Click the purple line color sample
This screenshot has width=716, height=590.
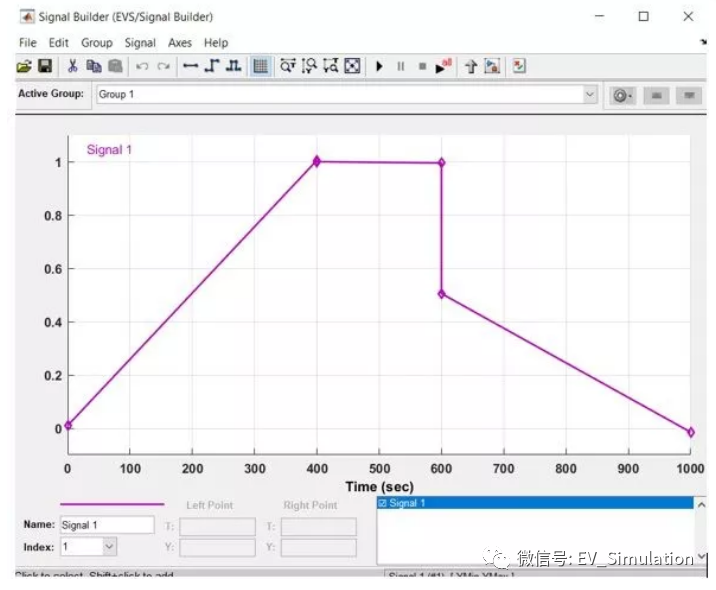pyautogui.click(x=112, y=504)
